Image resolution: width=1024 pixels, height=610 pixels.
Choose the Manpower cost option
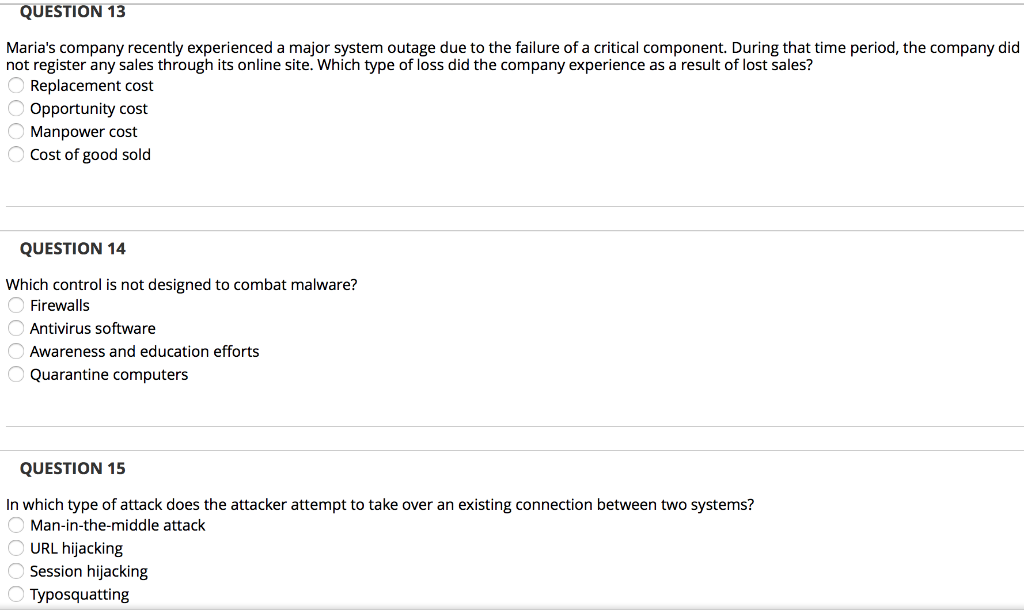(16, 131)
